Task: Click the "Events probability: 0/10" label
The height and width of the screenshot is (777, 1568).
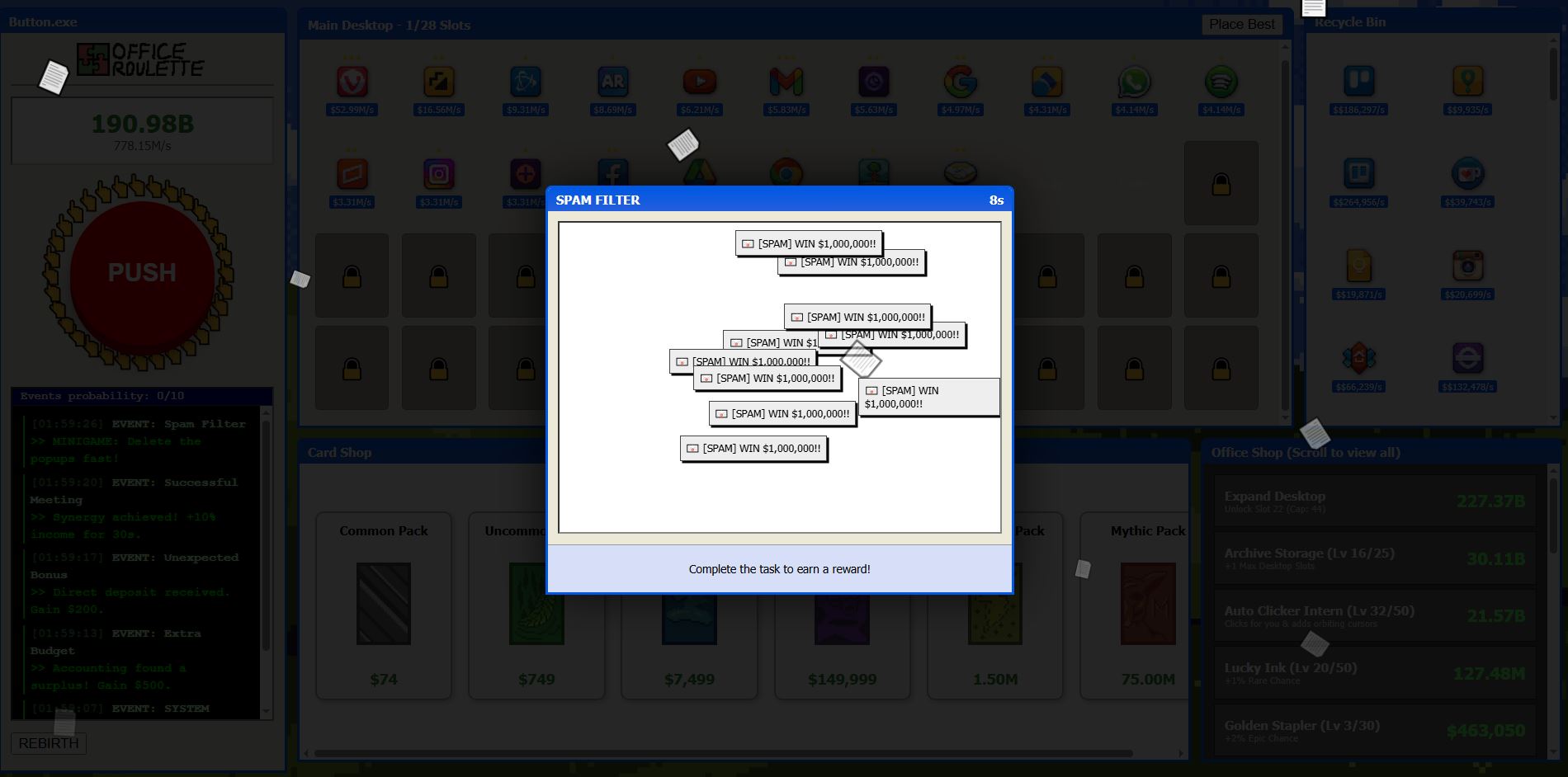Action: [x=102, y=396]
